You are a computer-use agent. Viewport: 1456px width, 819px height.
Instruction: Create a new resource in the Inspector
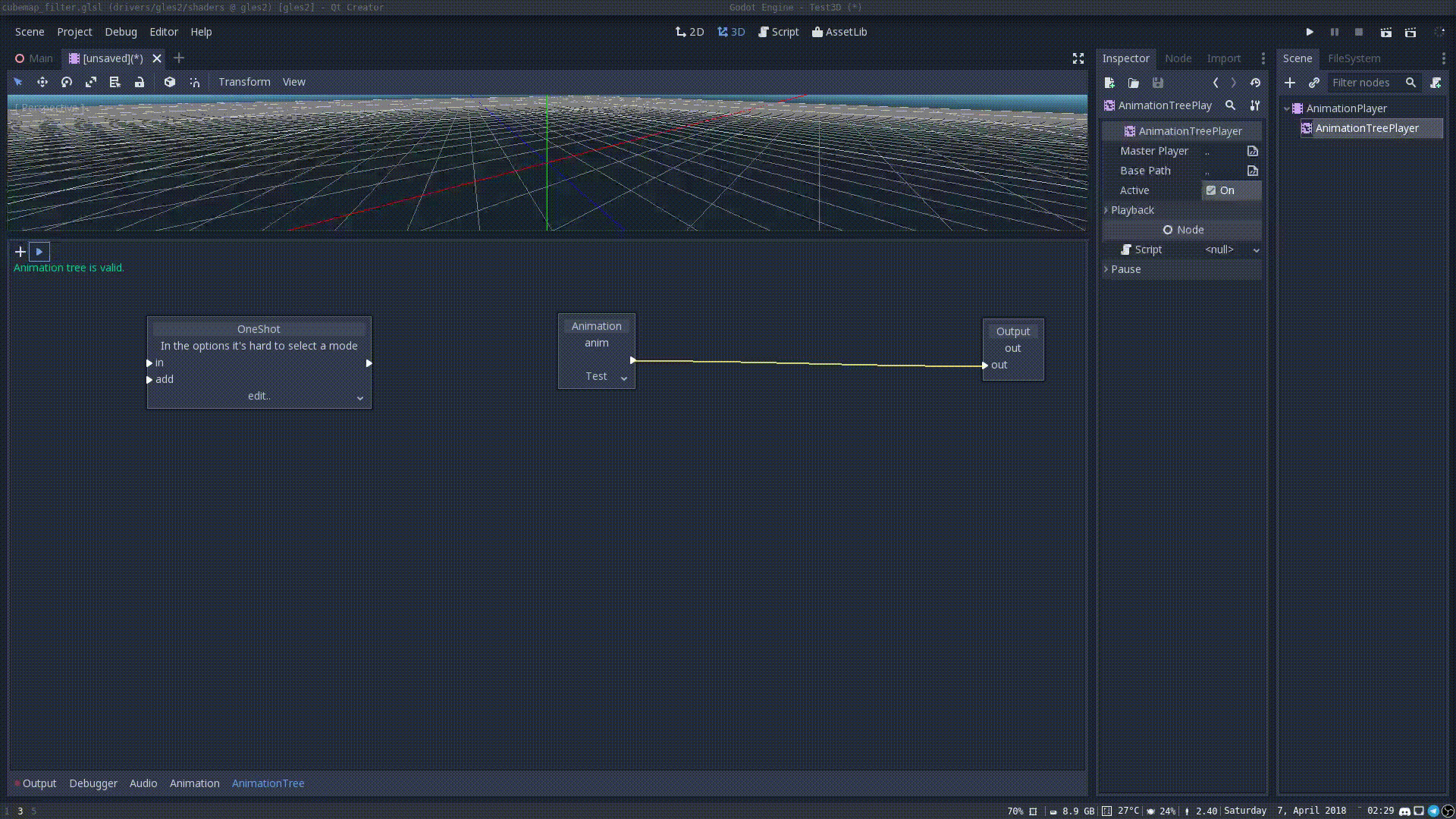point(1109,83)
